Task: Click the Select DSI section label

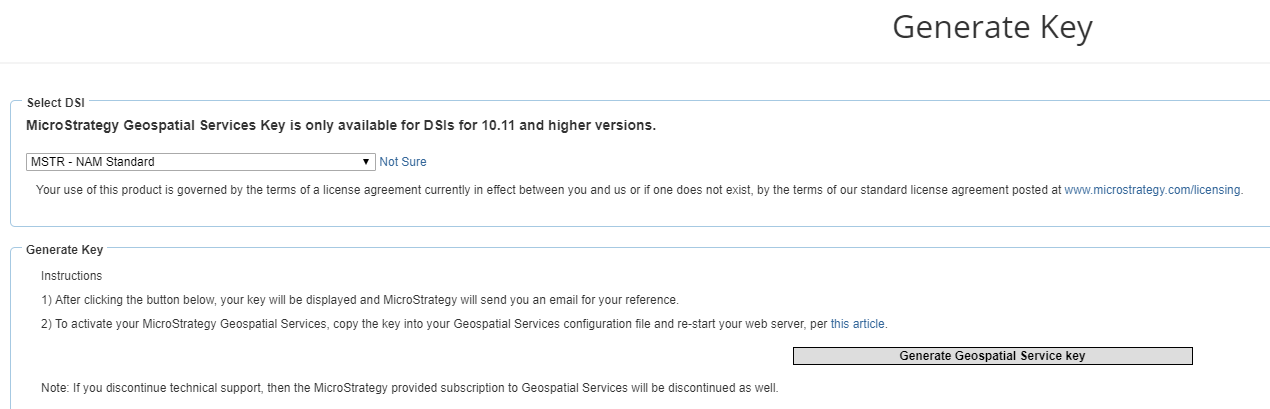Action: pyautogui.click(x=56, y=103)
